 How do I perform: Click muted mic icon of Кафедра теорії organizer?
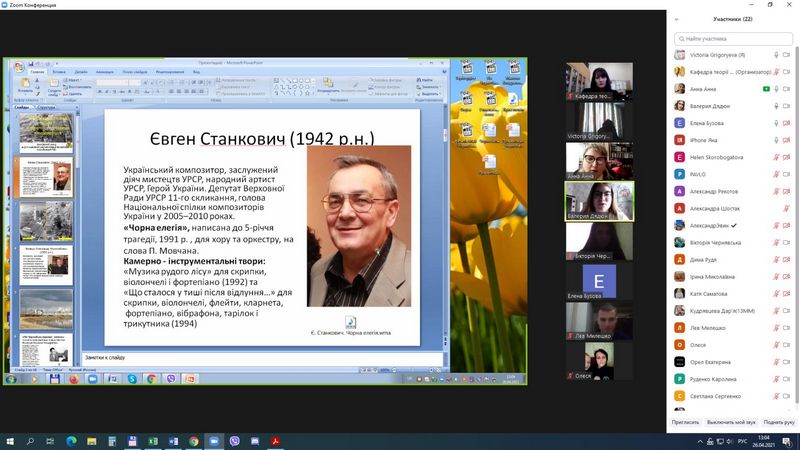pyautogui.click(x=777, y=72)
